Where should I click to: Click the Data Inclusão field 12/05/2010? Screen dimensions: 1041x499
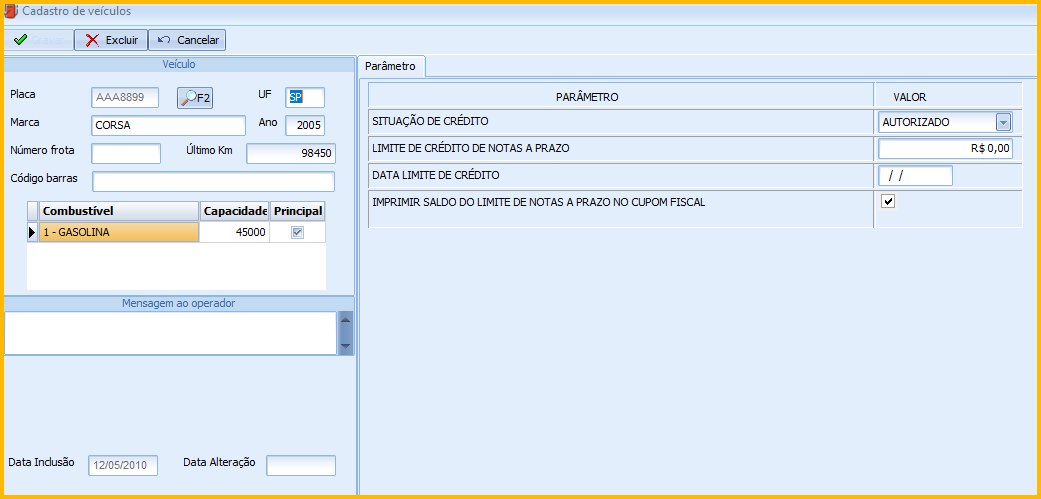(123, 465)
